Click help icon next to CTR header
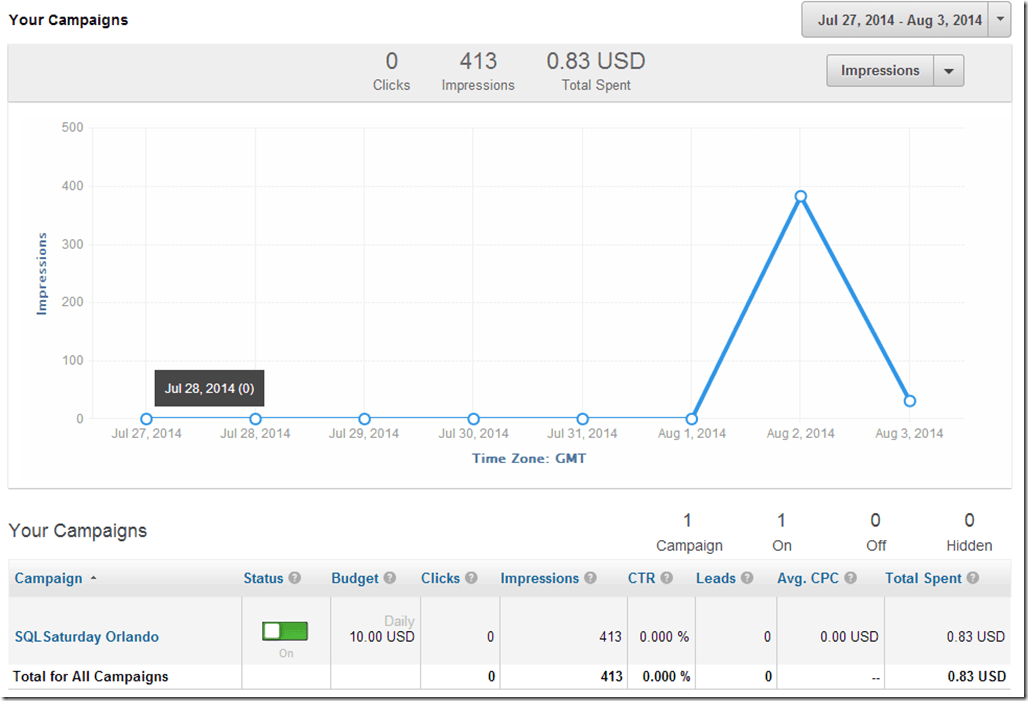This screenshot has height=701, width=1028. coord(666,579)
